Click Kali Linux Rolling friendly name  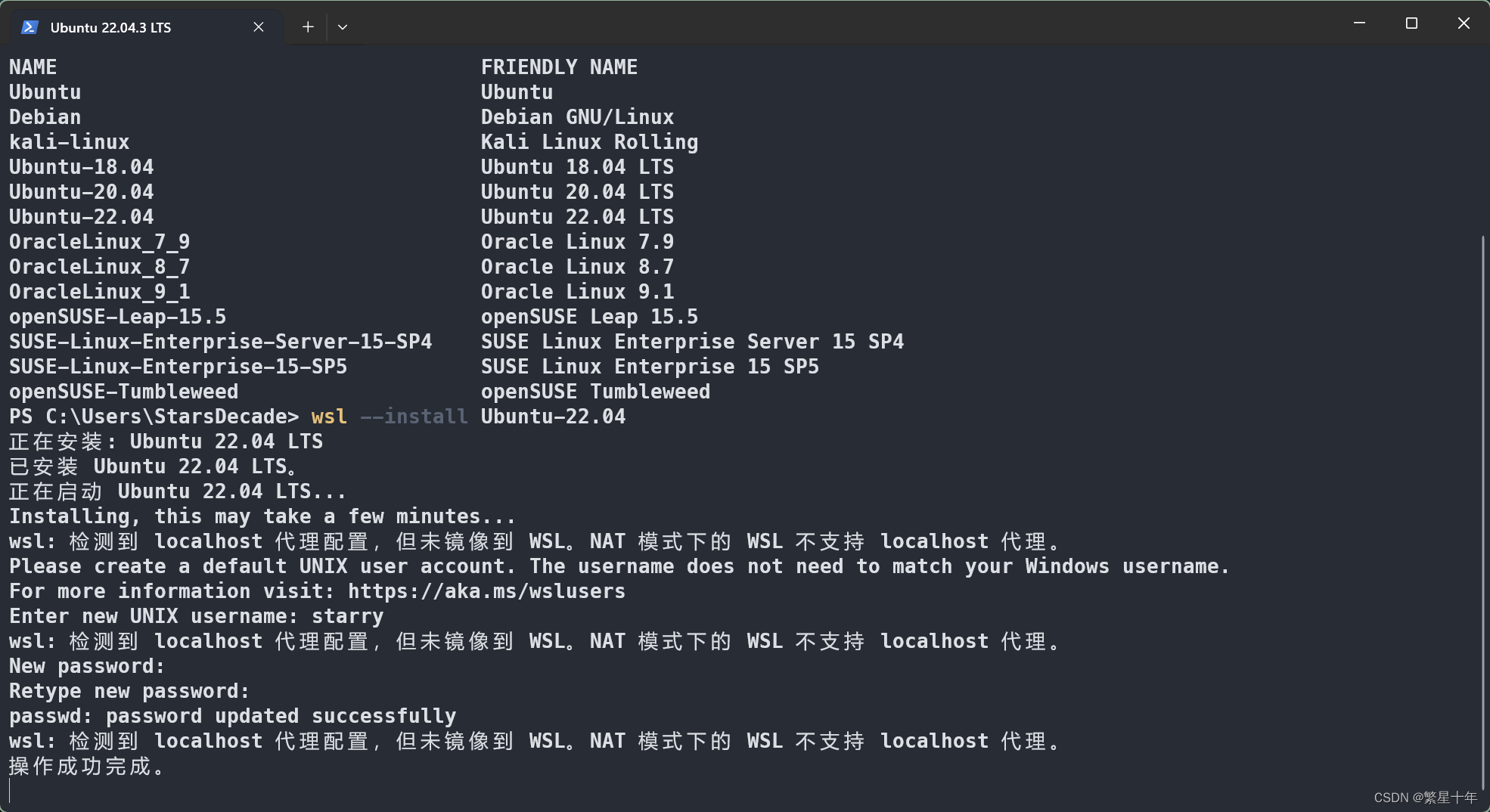tap(590, 142)
